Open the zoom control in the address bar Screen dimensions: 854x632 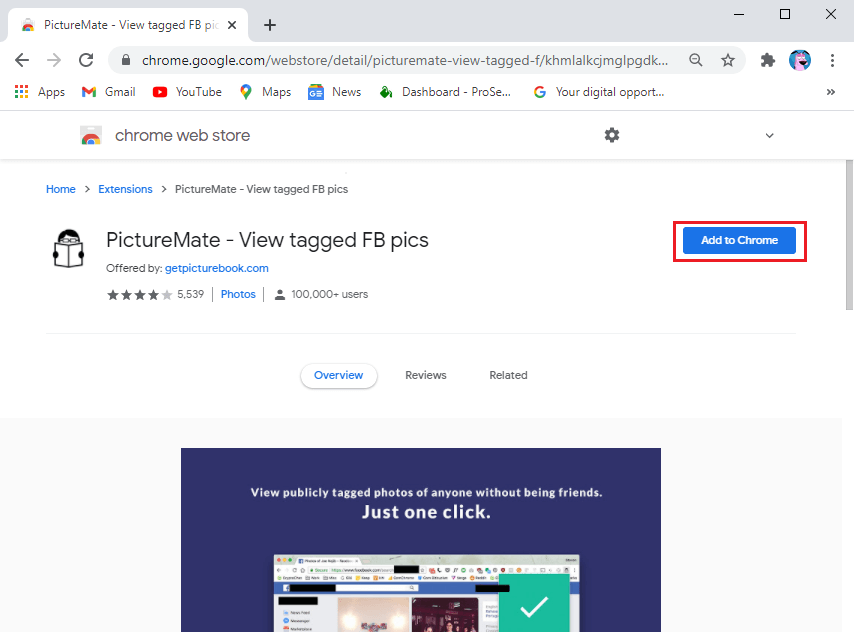(695, 60)
